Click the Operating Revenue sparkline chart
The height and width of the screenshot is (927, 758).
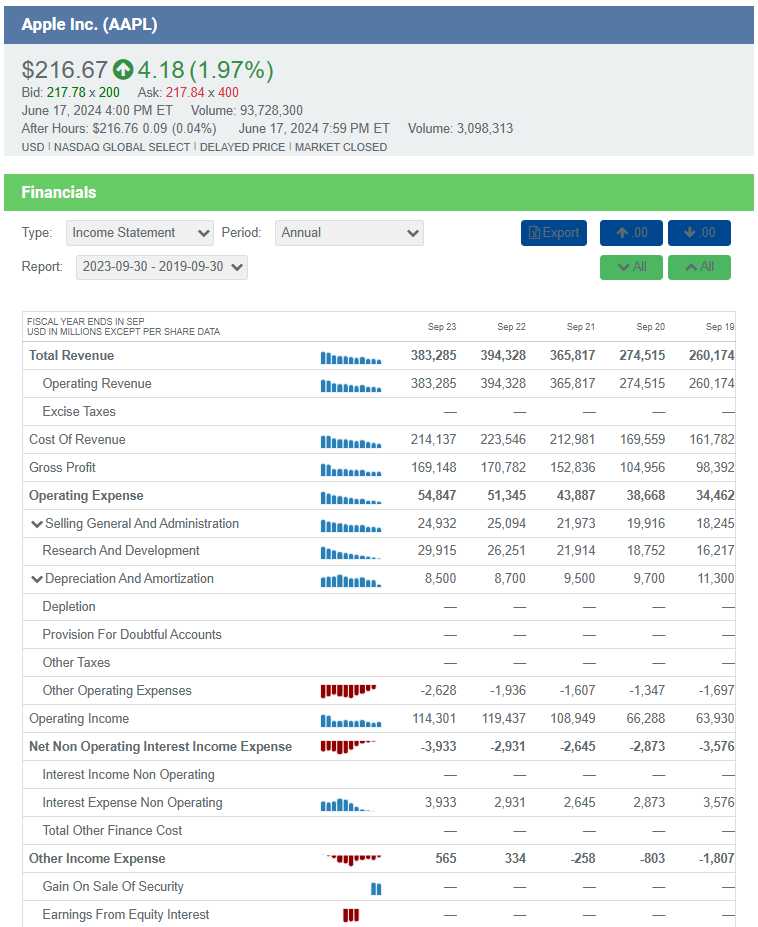pyautogui.click(x=351, y=386)
